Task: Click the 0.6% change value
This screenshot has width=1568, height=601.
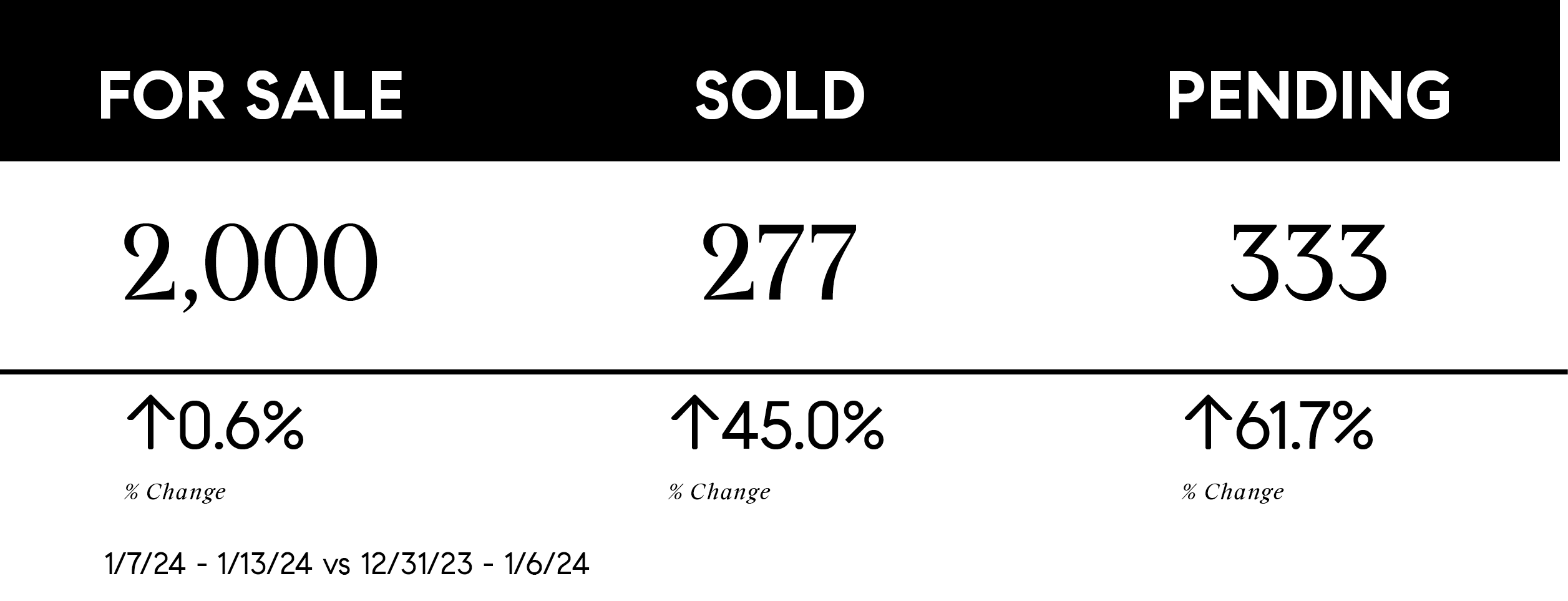Action: pos(241,428)
